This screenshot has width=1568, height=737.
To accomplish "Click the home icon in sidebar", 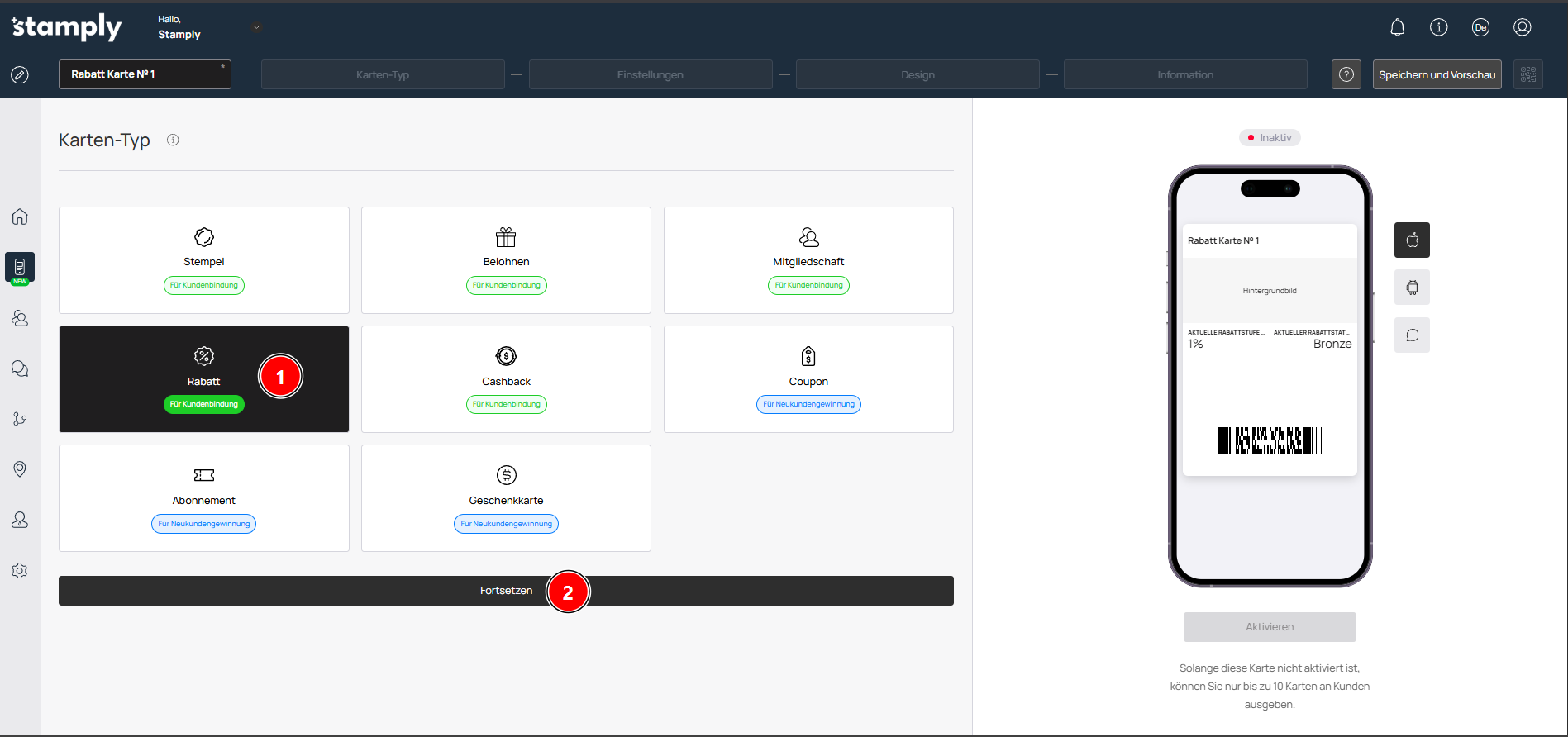I will (20, 216).
